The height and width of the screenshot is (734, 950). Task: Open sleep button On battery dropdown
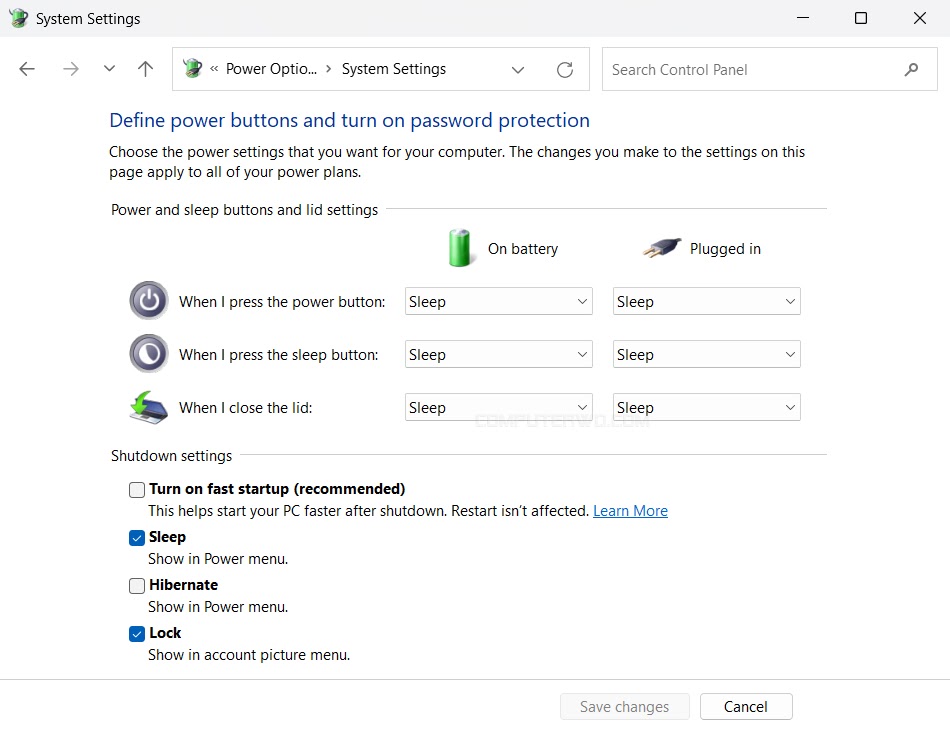(x=499, y=355)
